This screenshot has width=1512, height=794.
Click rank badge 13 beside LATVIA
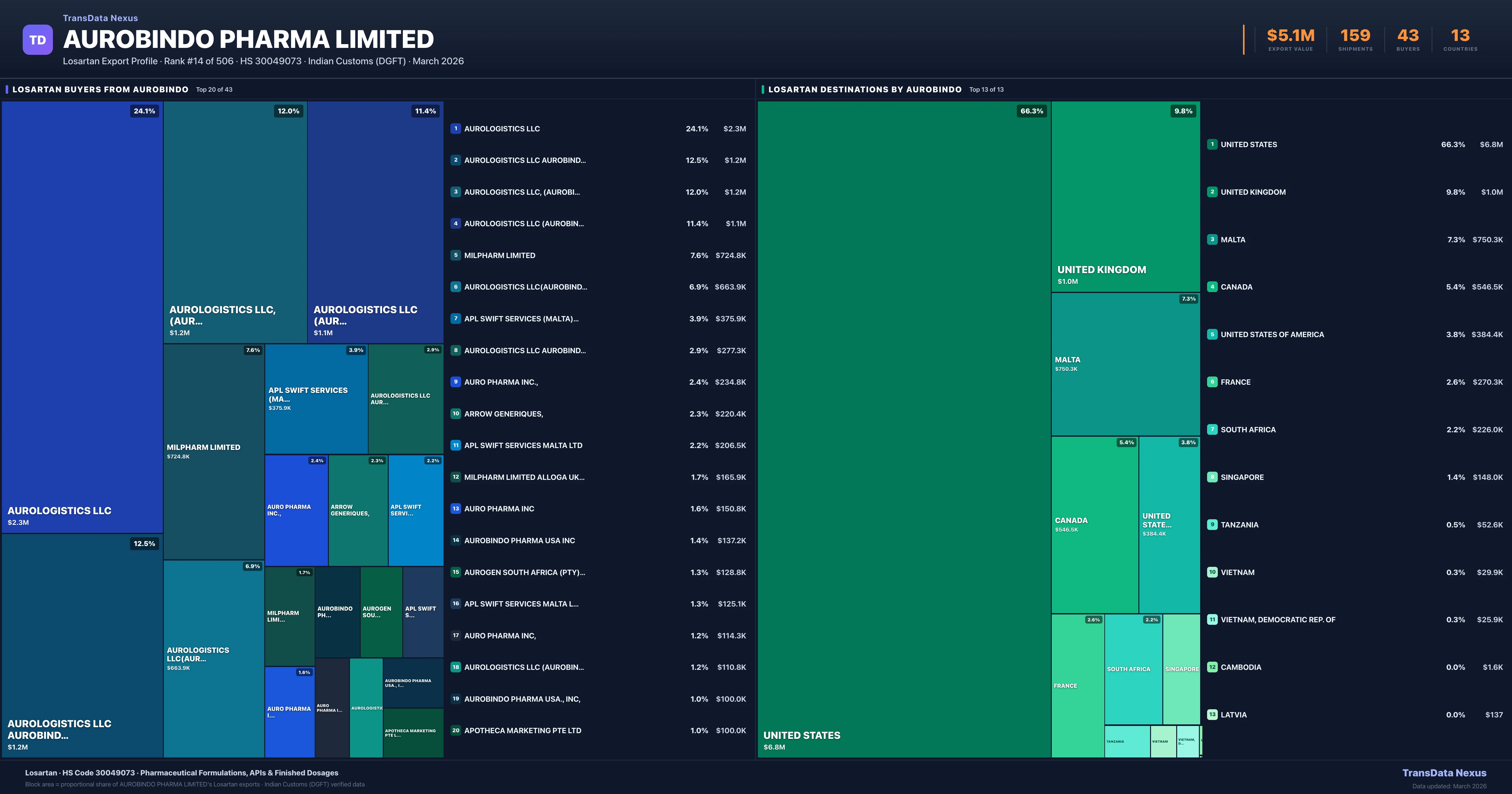(x=1212, y=715)
